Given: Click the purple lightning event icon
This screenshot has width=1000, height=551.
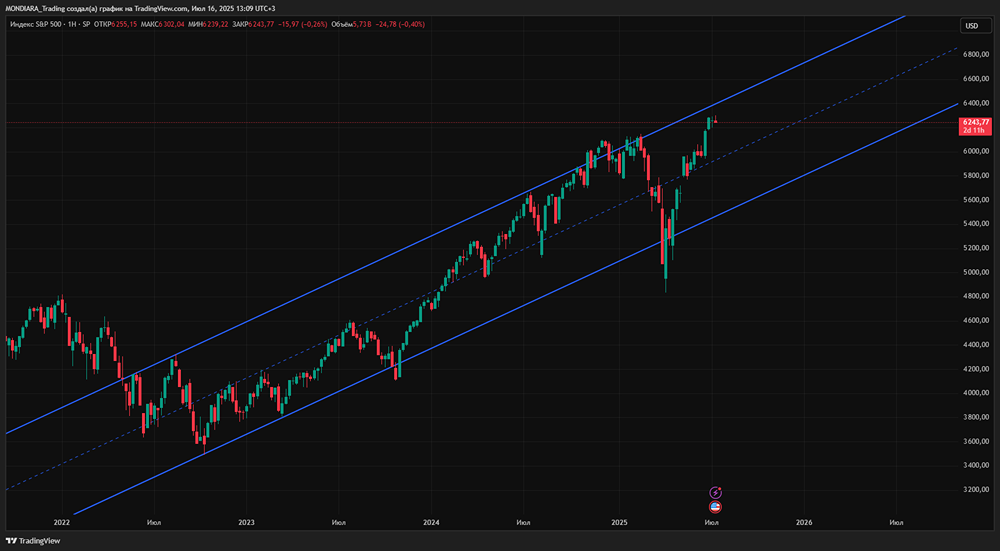Looking at the screenshot, I should [716, 492].
